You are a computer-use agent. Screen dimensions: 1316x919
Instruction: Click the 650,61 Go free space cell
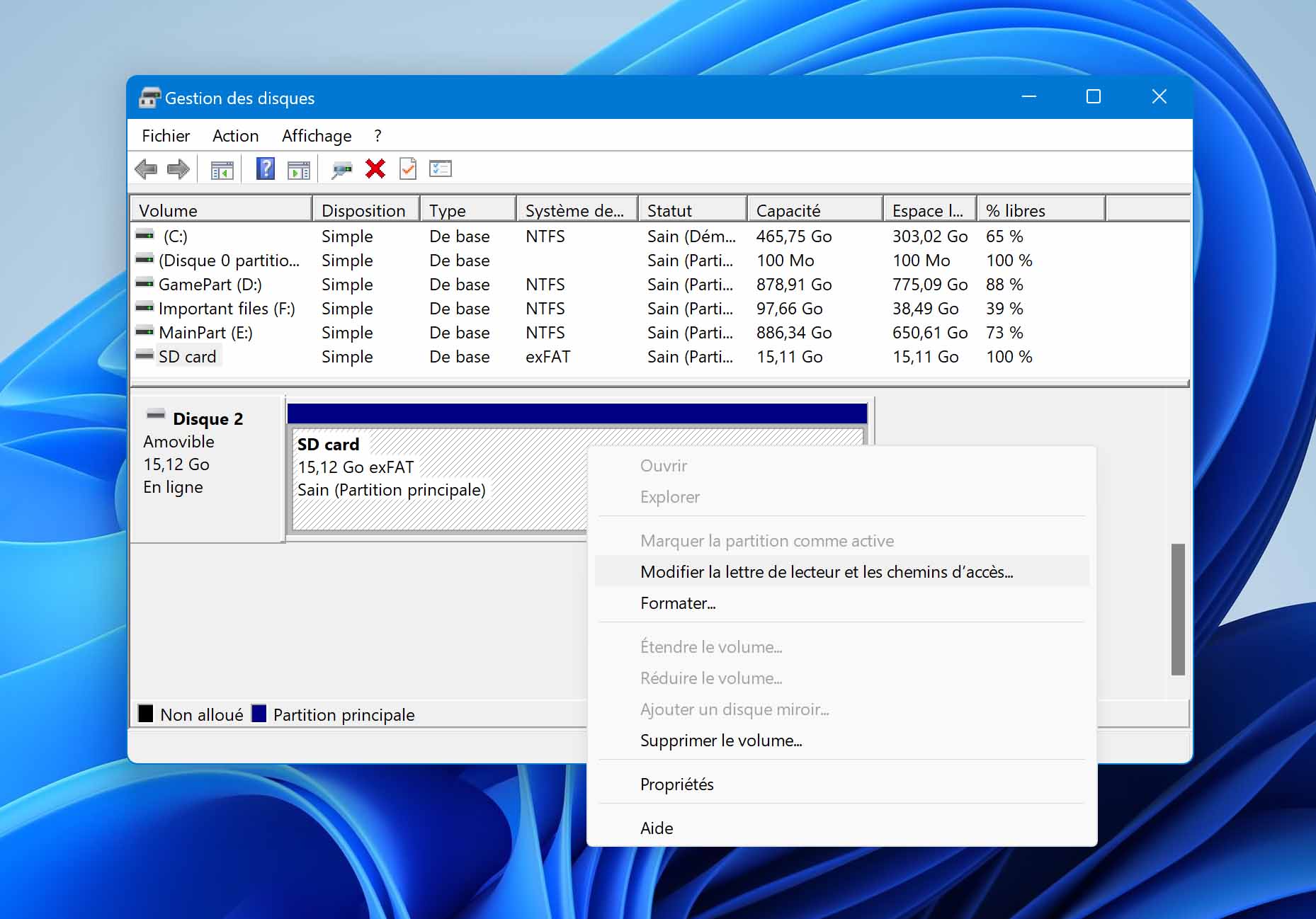click(x=930, y=332)
